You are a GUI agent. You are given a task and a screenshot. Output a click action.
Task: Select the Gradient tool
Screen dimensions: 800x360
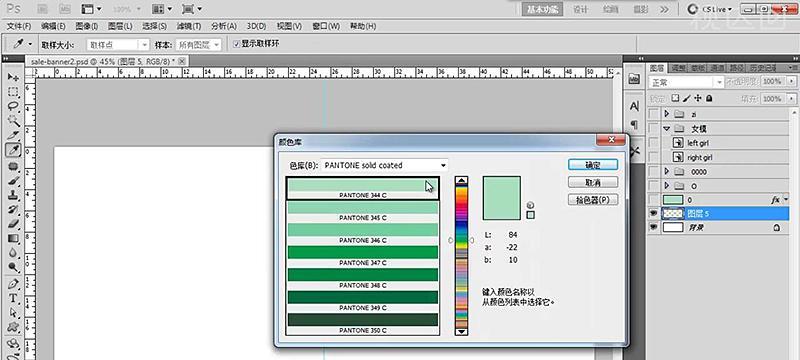(x=13, y=239)
